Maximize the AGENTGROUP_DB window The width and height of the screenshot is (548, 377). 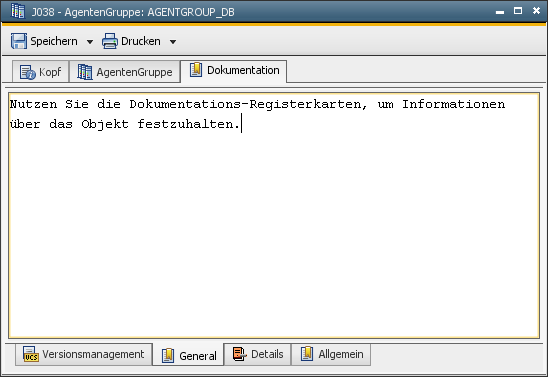point(518,11)
